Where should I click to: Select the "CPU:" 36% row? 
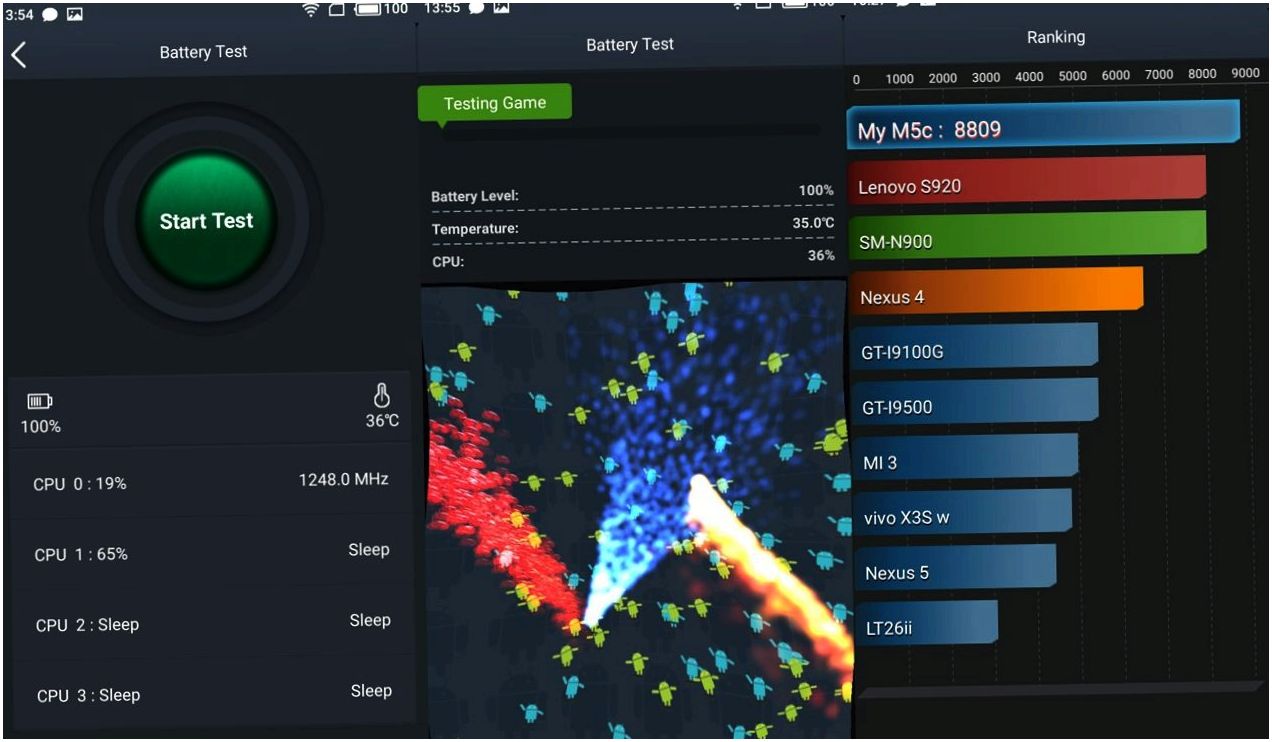pyautogui.click(x=632, y=259)
